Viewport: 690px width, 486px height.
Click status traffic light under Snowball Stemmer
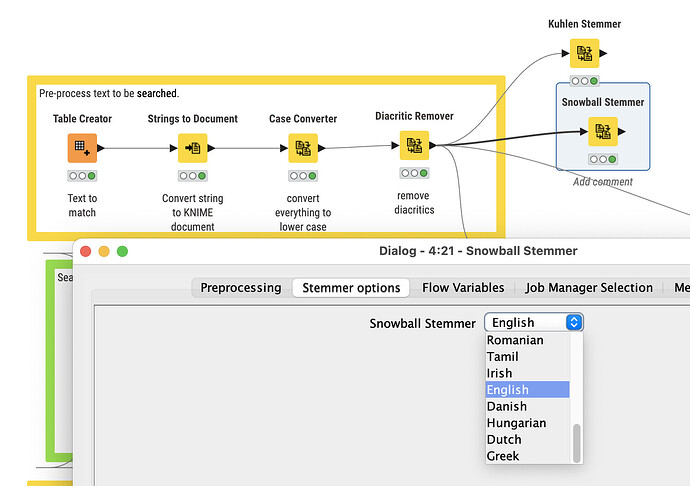click(603, 159)
